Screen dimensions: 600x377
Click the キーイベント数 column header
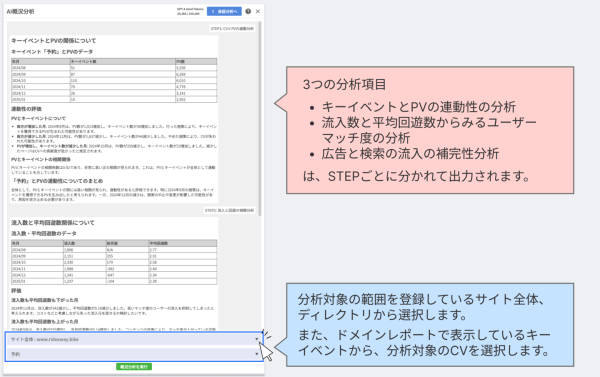[x=122, y=61]
